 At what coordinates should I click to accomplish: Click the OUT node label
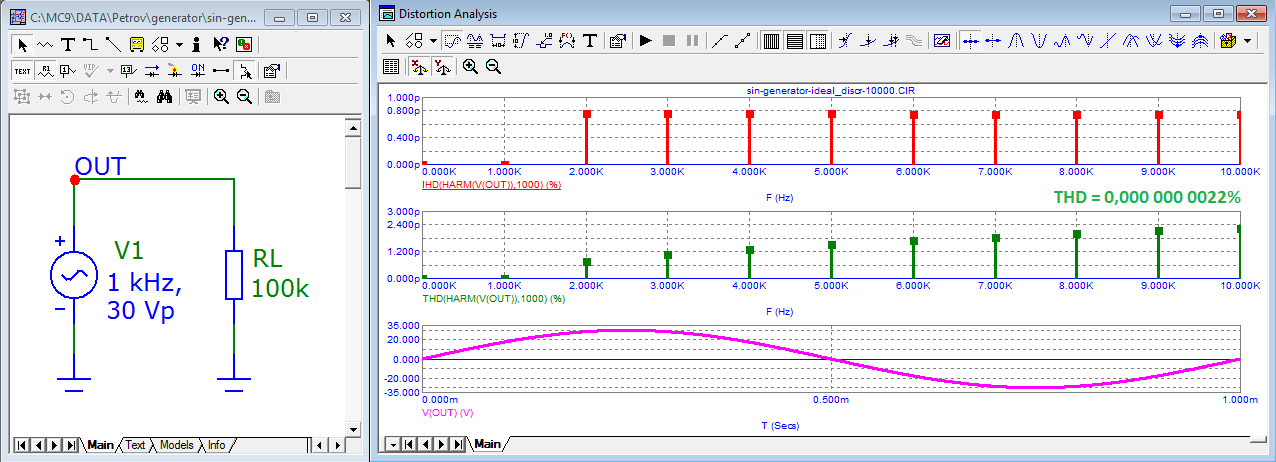point(101,166)
